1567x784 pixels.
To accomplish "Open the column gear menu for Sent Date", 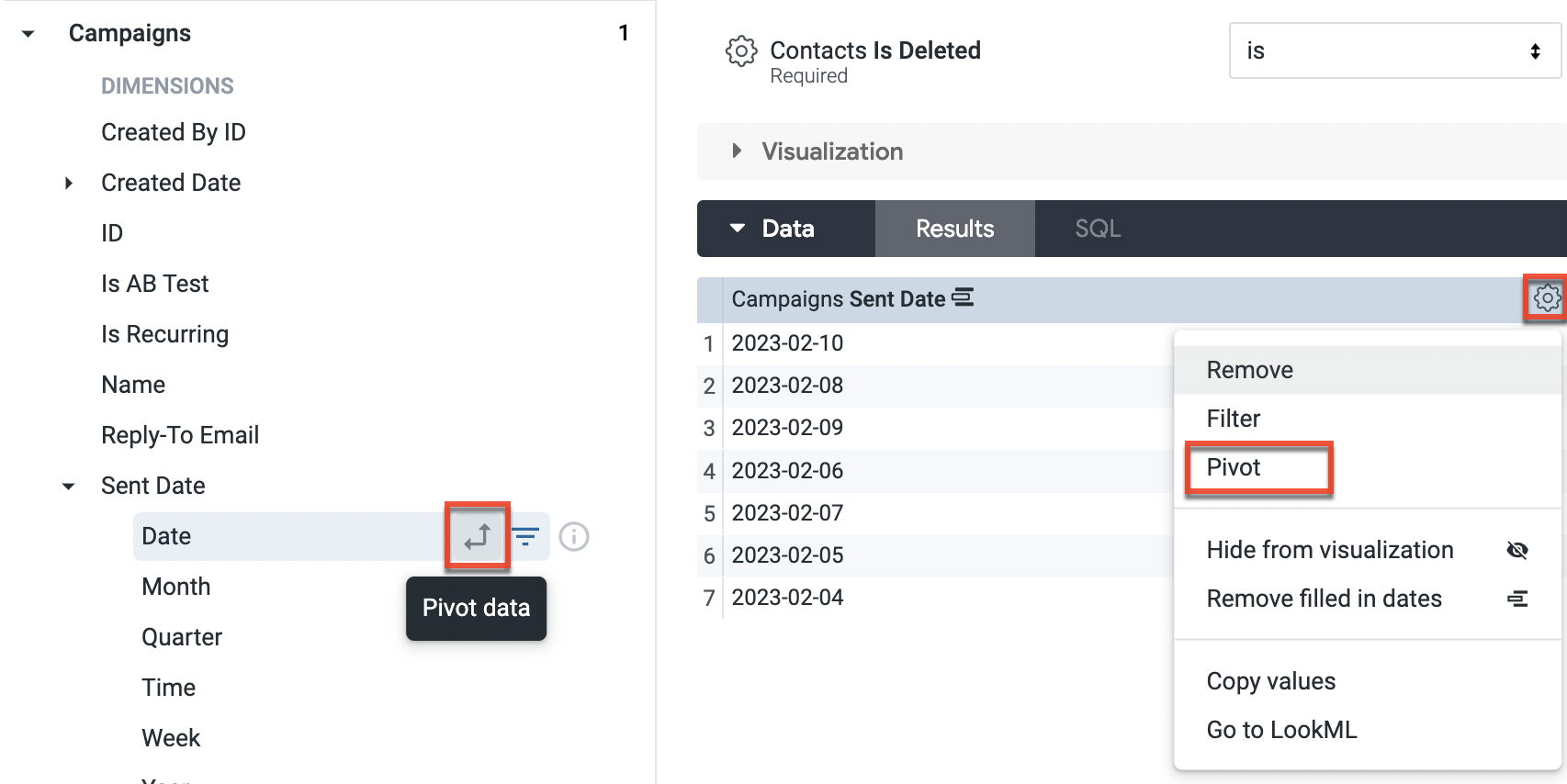I will coord(1547,298).
